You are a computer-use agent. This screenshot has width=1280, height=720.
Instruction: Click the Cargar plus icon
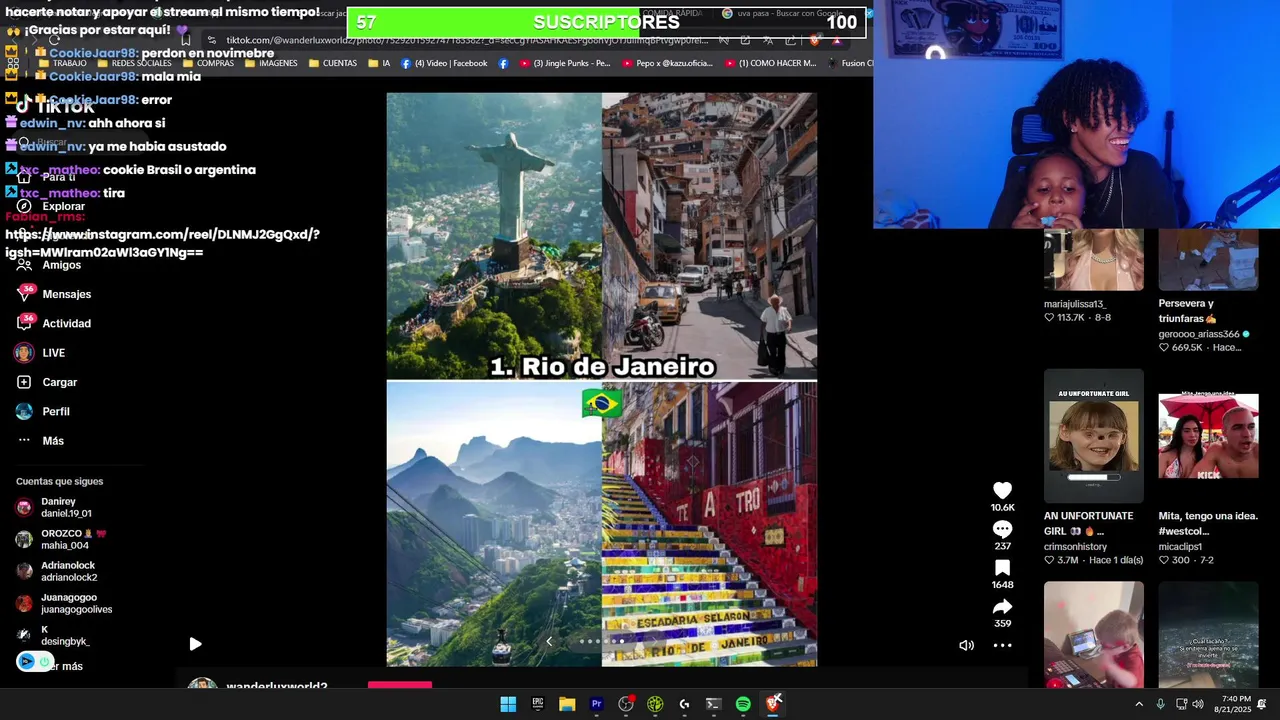[x=24, y=382]
